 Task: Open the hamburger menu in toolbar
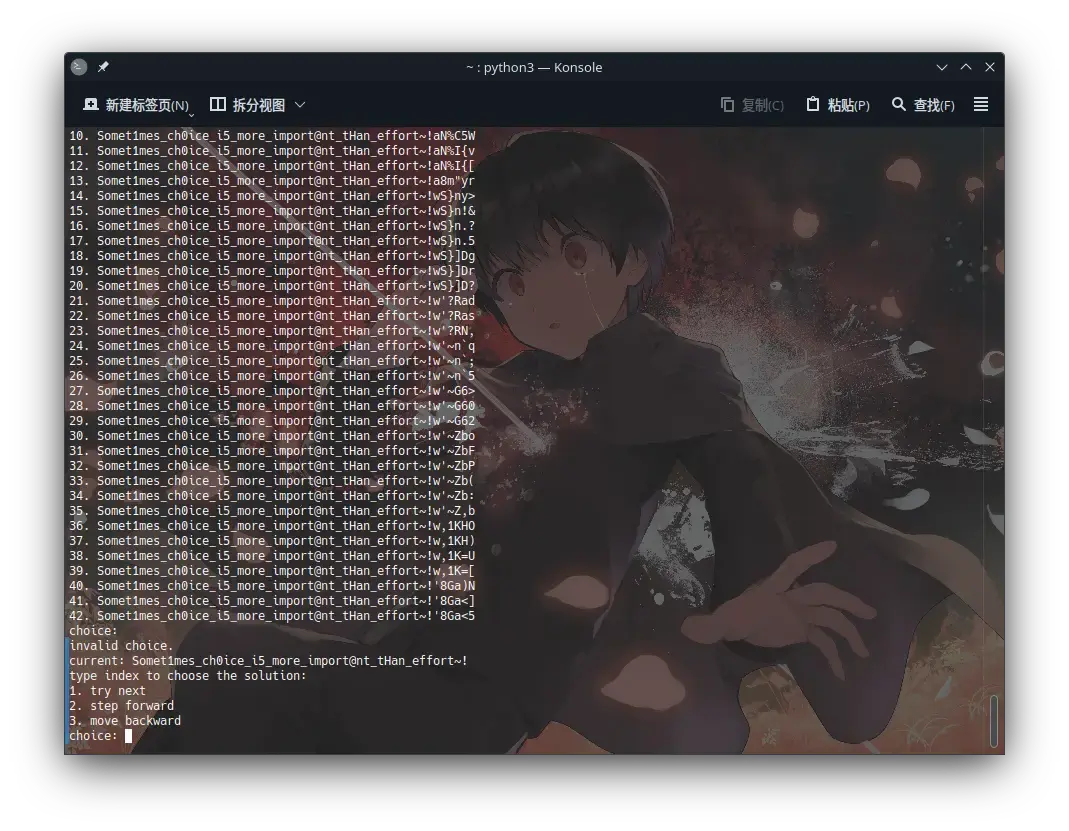[981, 105]
